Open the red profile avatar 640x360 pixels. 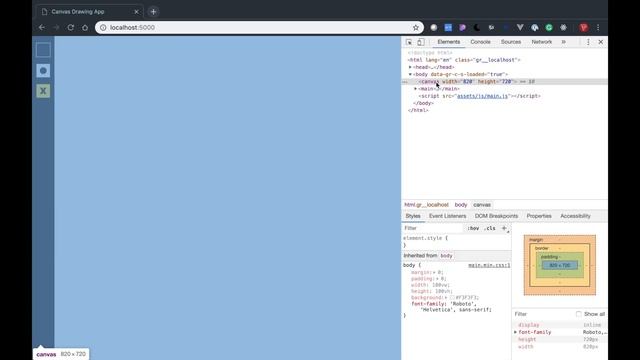pyautogui.click(x=584, y=27)
